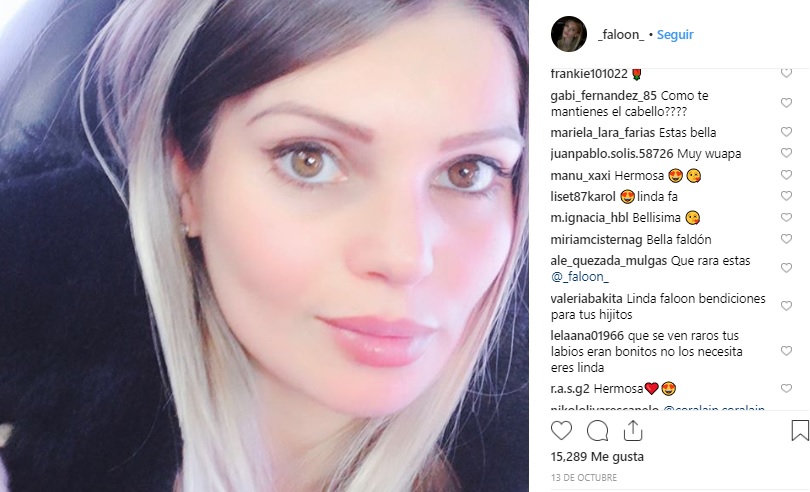The height and width of the screenshot is (492, 810).
Task: Like lelaana01966's comment about lips
Action: click(786, 351)
